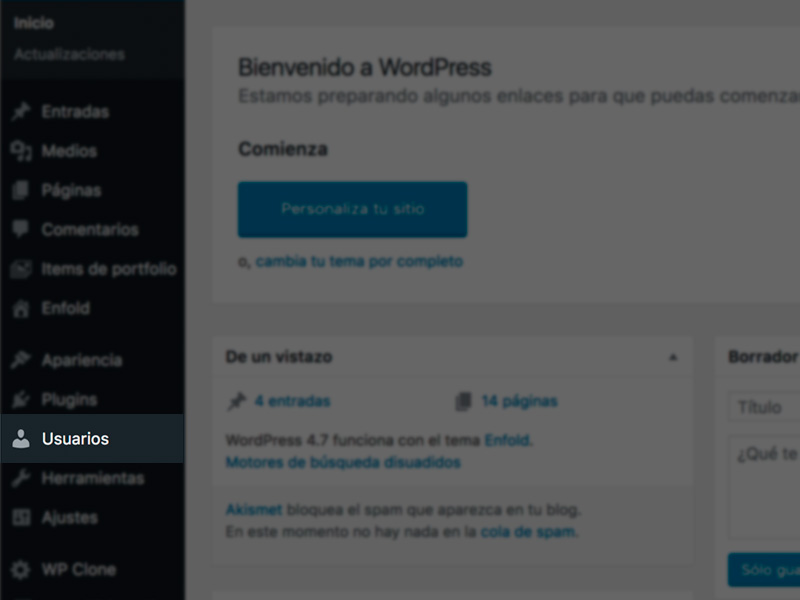Click the Plugins plug icon
Image resolution: width=800 pixels, height=600 pixels.
tap(21, 399)
